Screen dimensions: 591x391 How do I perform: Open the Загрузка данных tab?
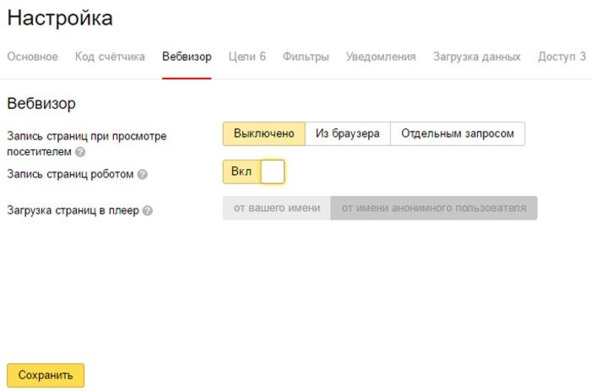tap(477, 57)
